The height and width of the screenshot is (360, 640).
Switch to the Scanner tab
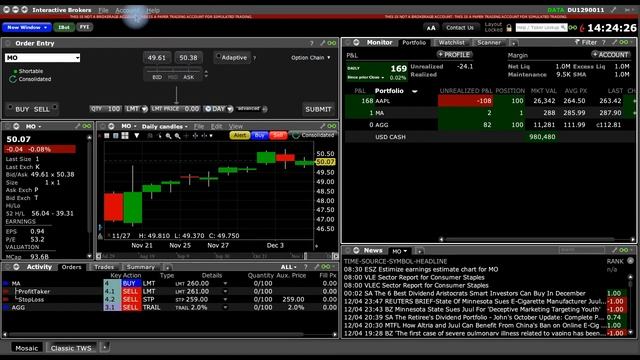489,42
